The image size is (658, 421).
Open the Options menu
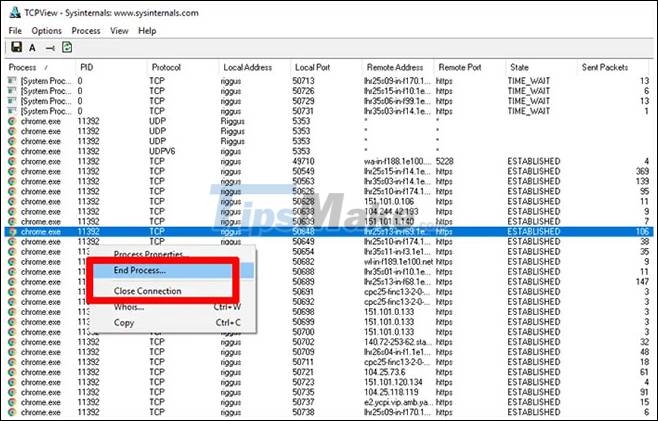click(x=47, y=31)
